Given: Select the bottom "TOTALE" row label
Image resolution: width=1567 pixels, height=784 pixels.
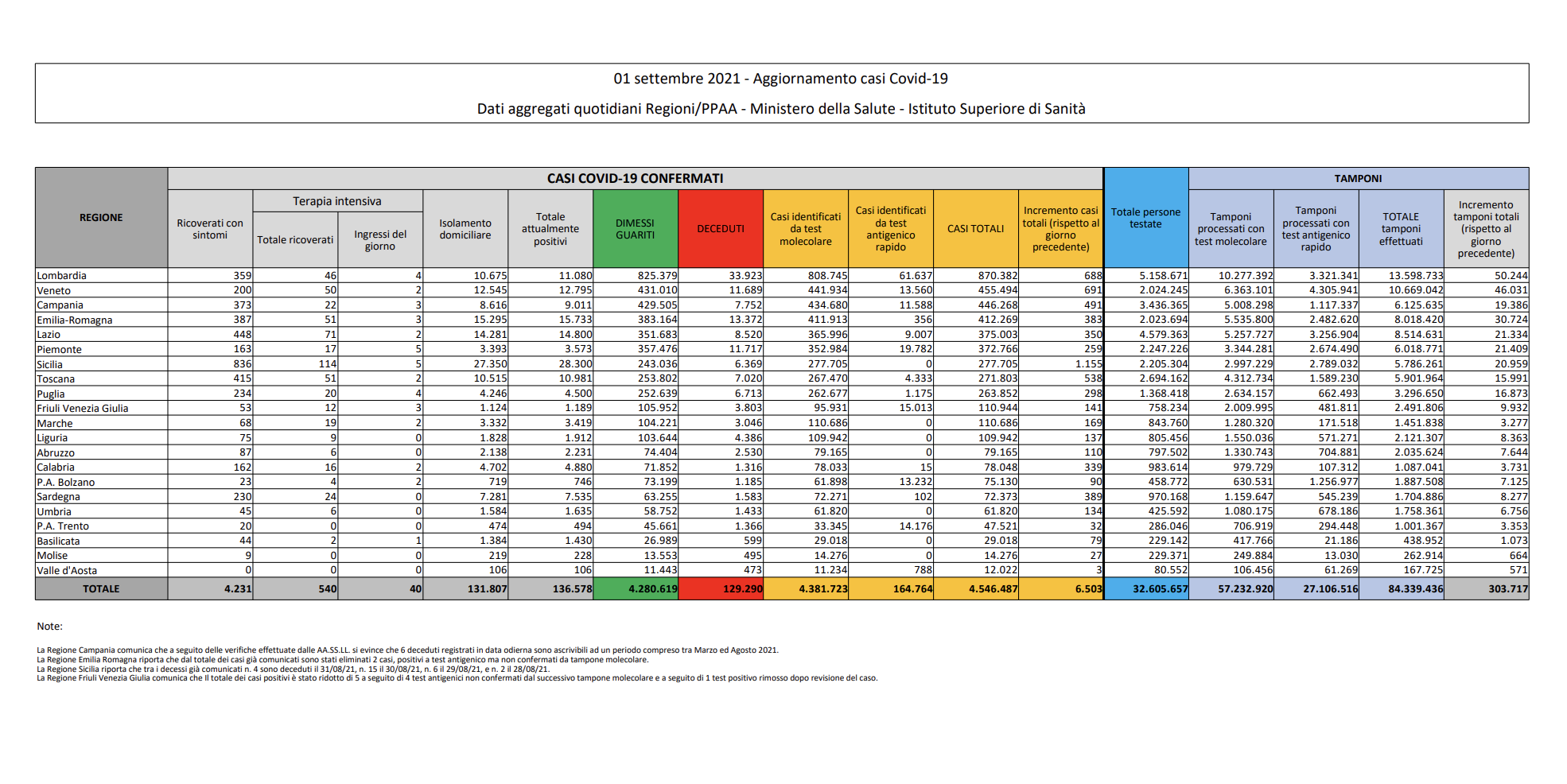Looking at the screenshot, I should point(101,589).
